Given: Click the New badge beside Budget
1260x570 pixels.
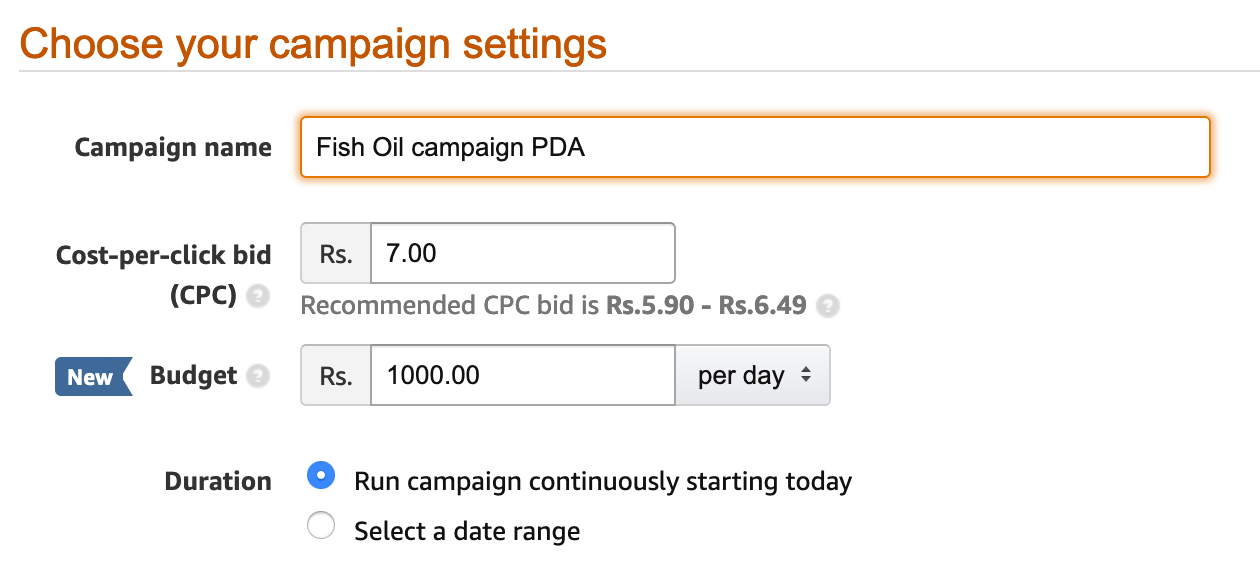Looking at the screenshot, I should (93, 376).
